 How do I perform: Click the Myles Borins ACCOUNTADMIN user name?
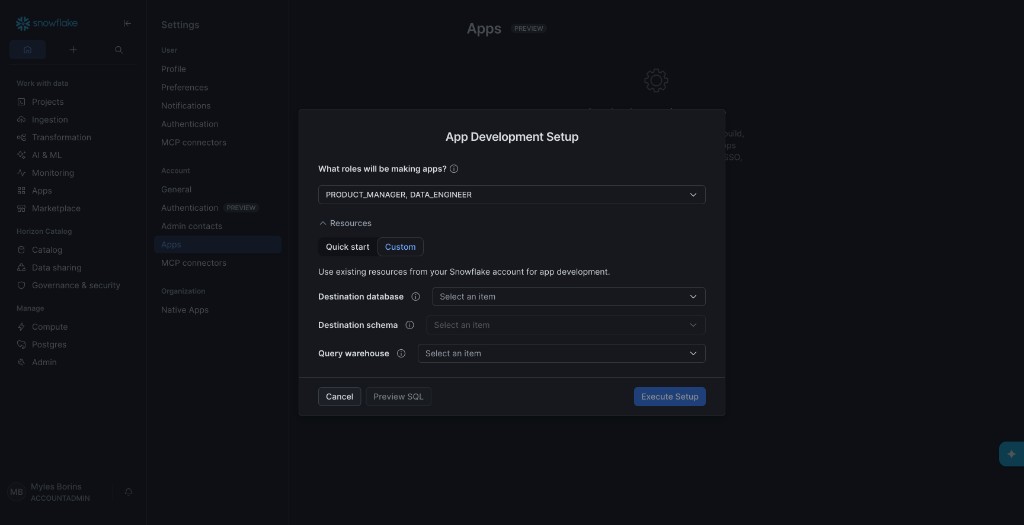pyautogui.click(x=60, y=492)
